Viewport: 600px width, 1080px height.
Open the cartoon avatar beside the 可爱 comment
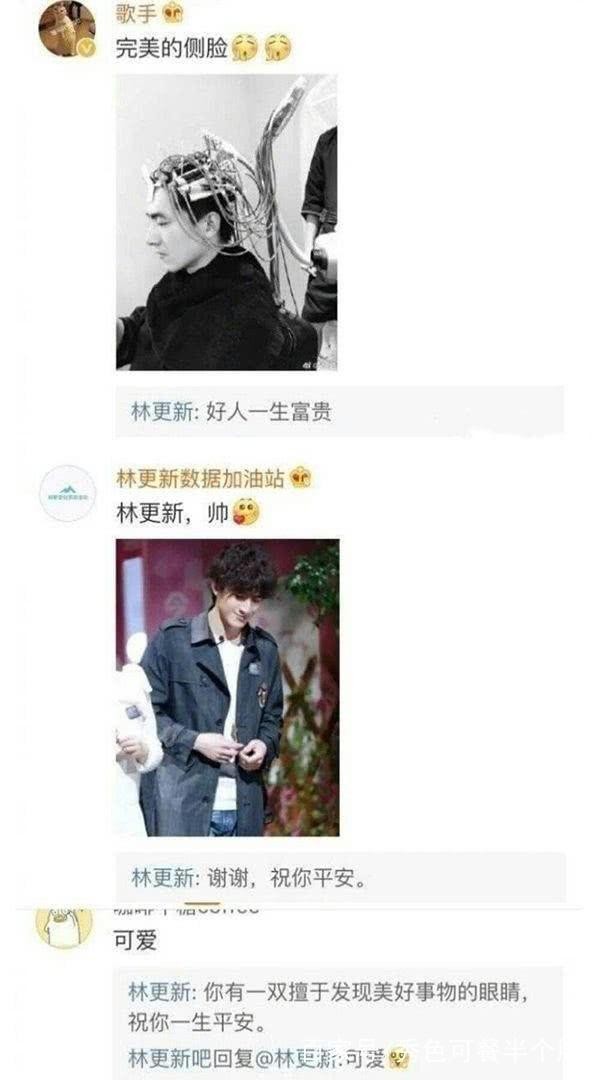tap(64, 927)
